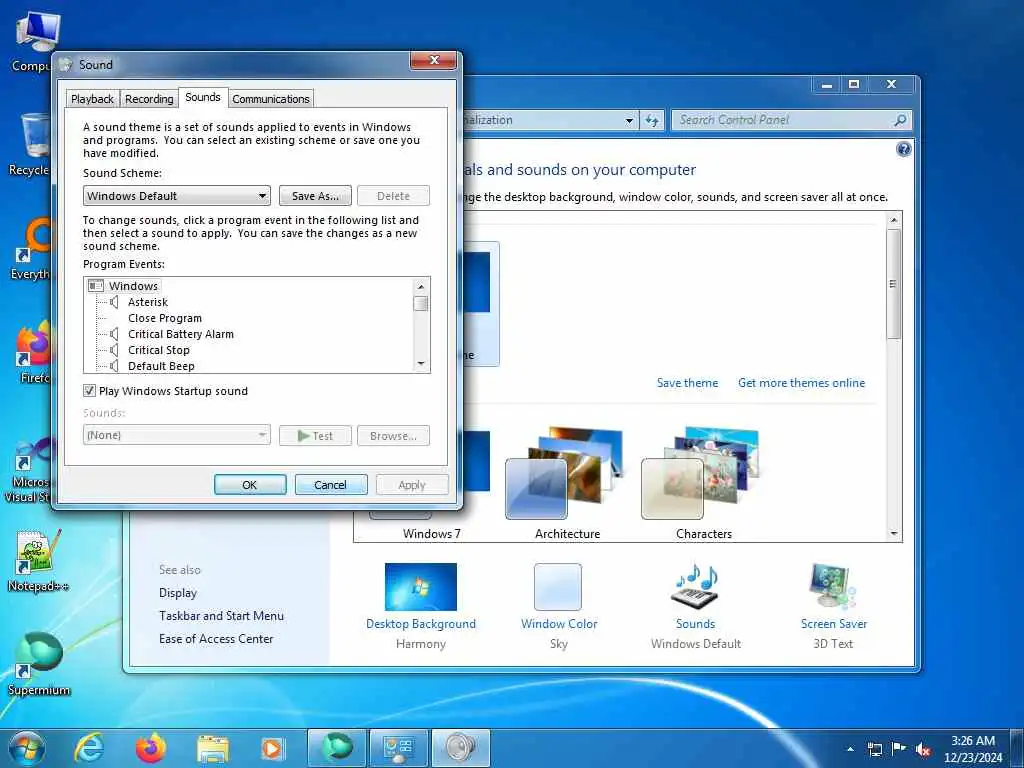Open the Window Color Sky icon

pyautogui.click(x=558, y=586)
